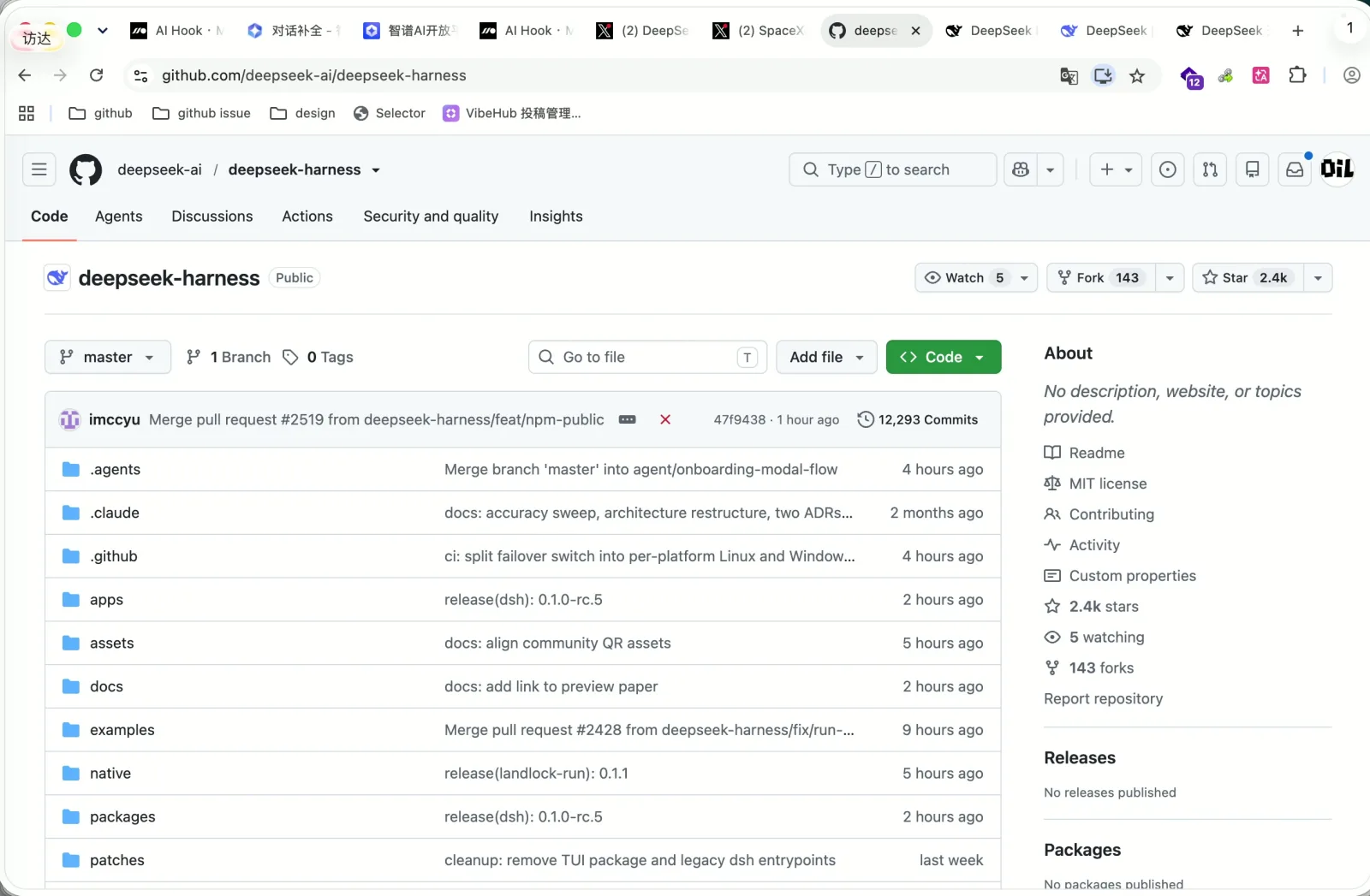Image resolution: width=1370 pixels, height=896 pixels.
Task: Reload the current page
Action: [97, 75]
